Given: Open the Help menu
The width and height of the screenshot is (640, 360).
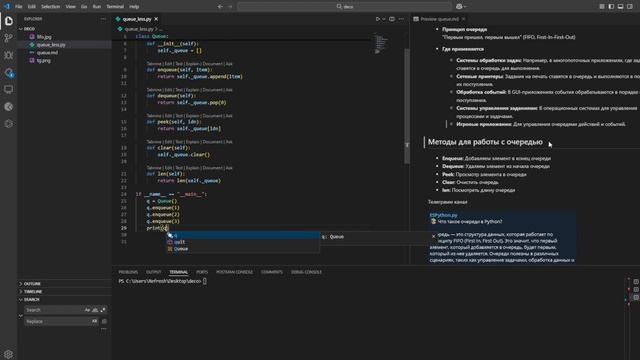Looking at the screenshot, I should coord(134,7).
